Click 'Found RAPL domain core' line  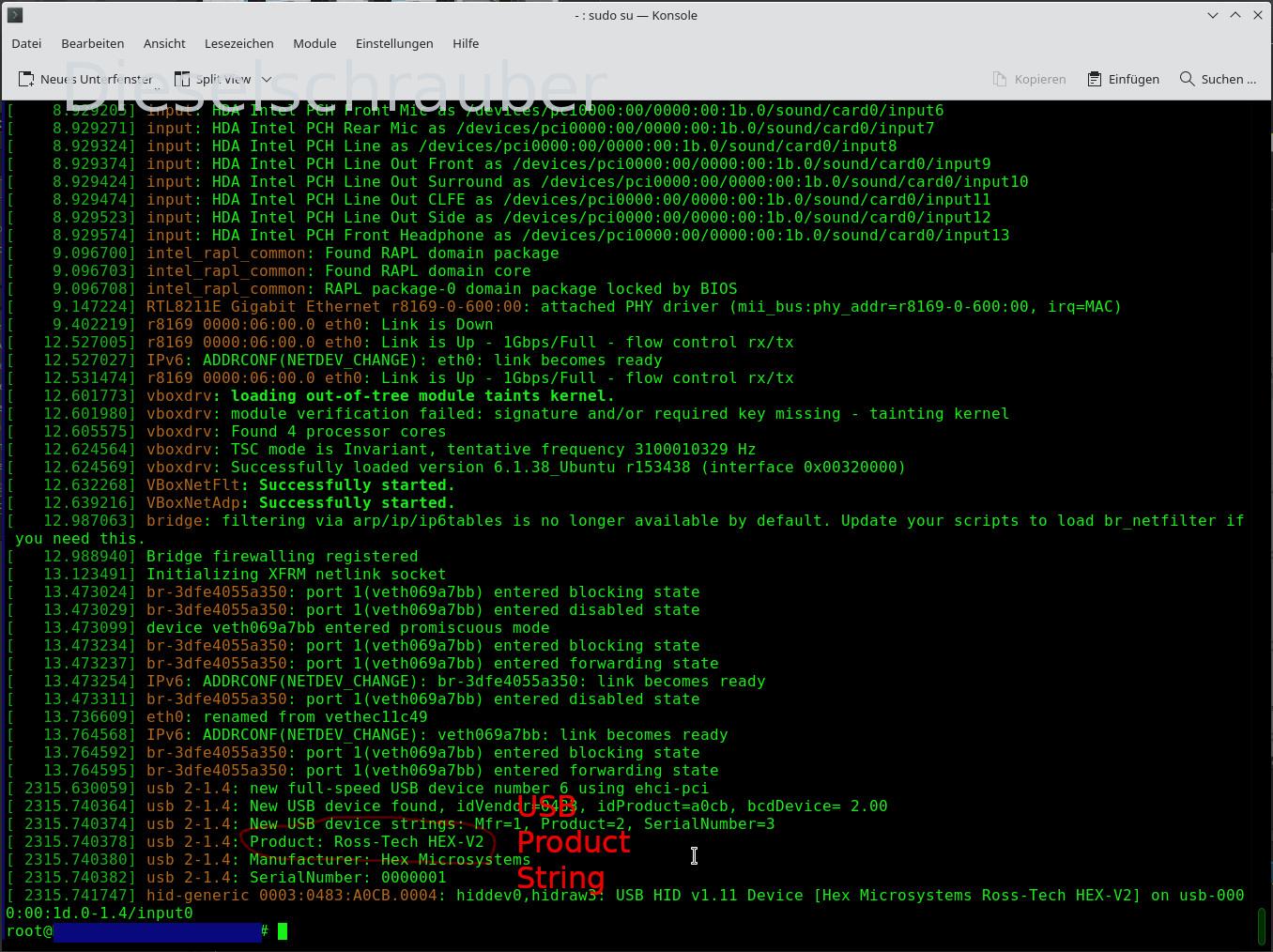(427, 270)
